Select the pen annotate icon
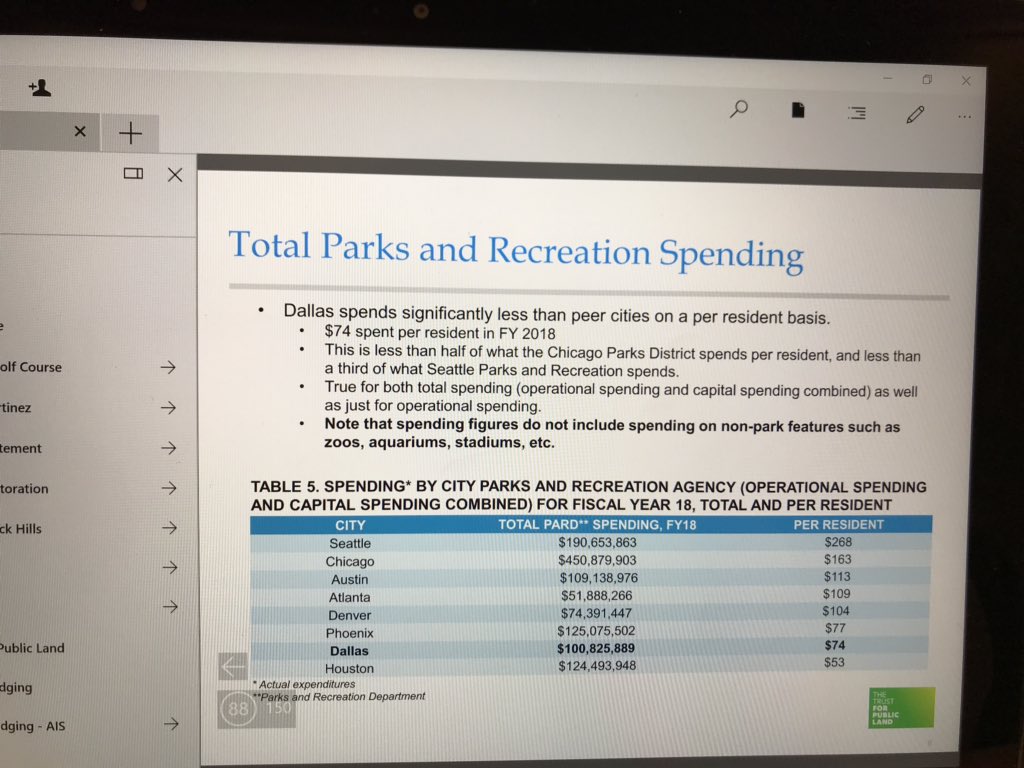1024x768 pixels. click(915, 114)
